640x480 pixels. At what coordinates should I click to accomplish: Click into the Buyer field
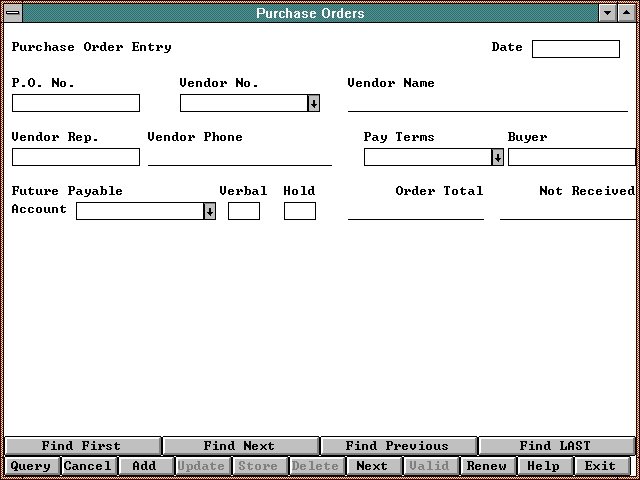[571, 157]
